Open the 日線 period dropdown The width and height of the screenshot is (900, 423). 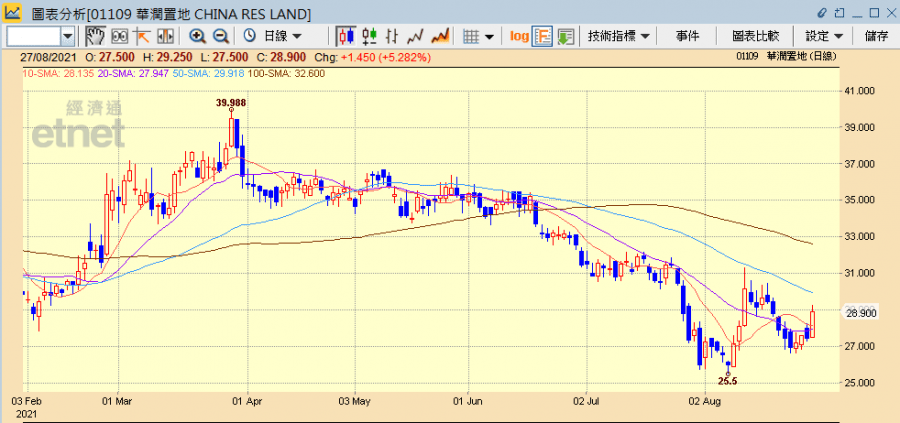tap(275, 36)
